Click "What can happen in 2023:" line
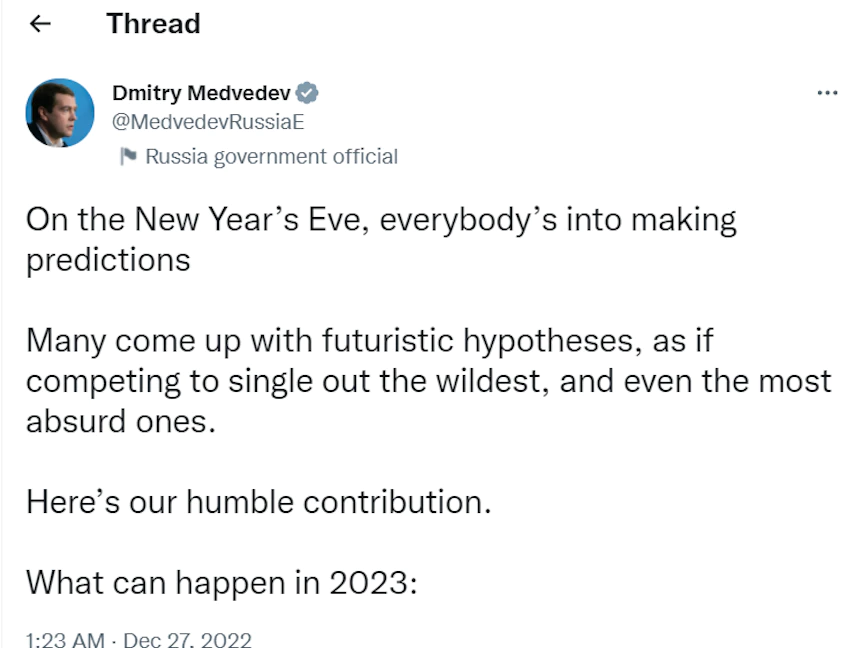 click(220, 581)
